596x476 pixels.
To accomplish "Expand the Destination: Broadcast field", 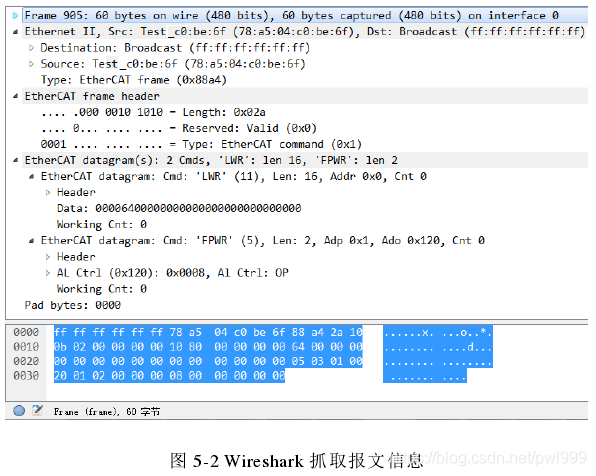I will click(32, 48).
